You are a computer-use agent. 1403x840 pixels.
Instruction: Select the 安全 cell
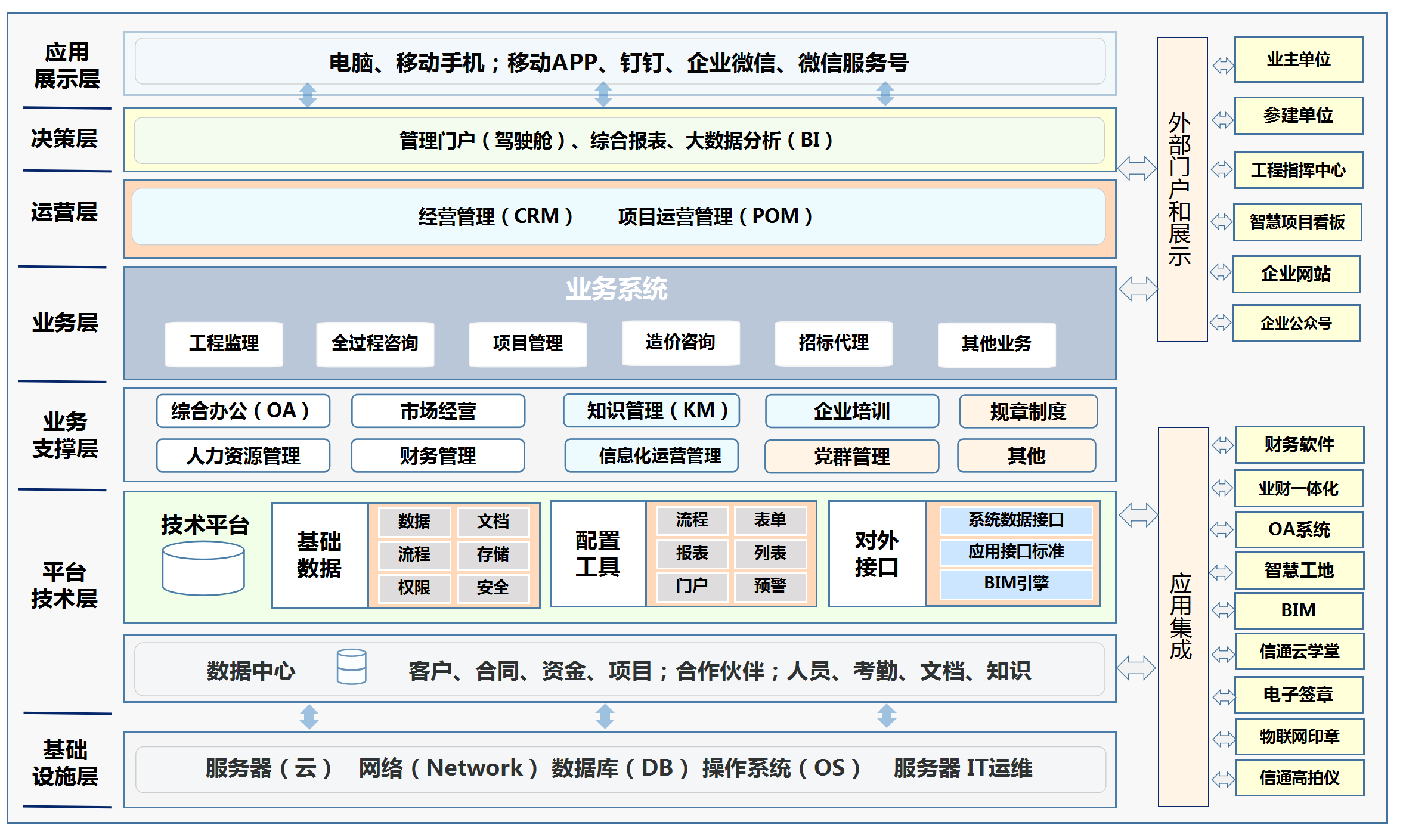pos(493,588)
